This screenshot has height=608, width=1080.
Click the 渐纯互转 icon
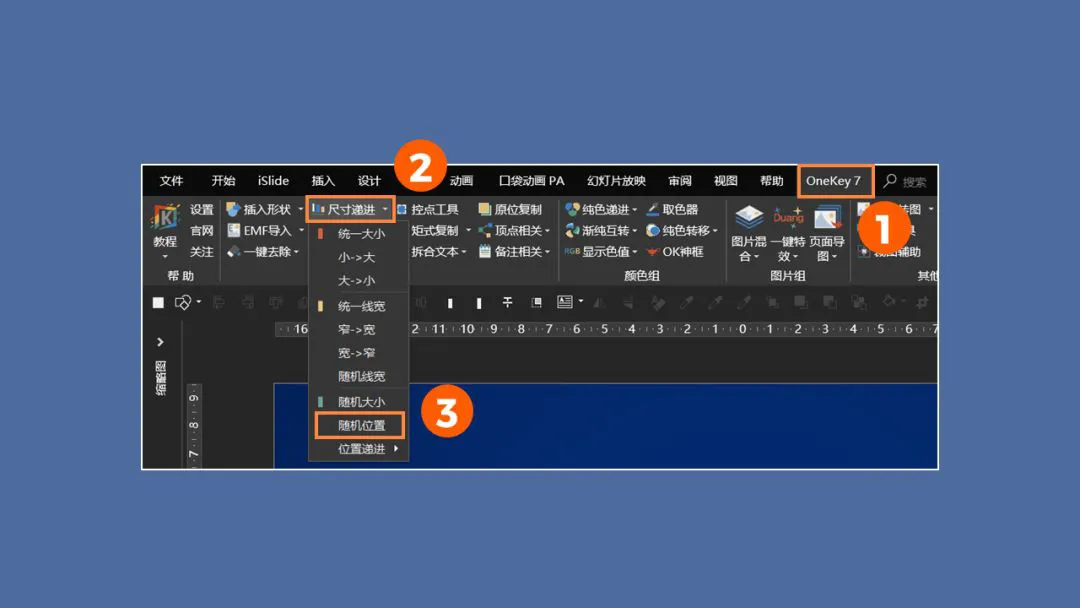(x=572, y=230)
